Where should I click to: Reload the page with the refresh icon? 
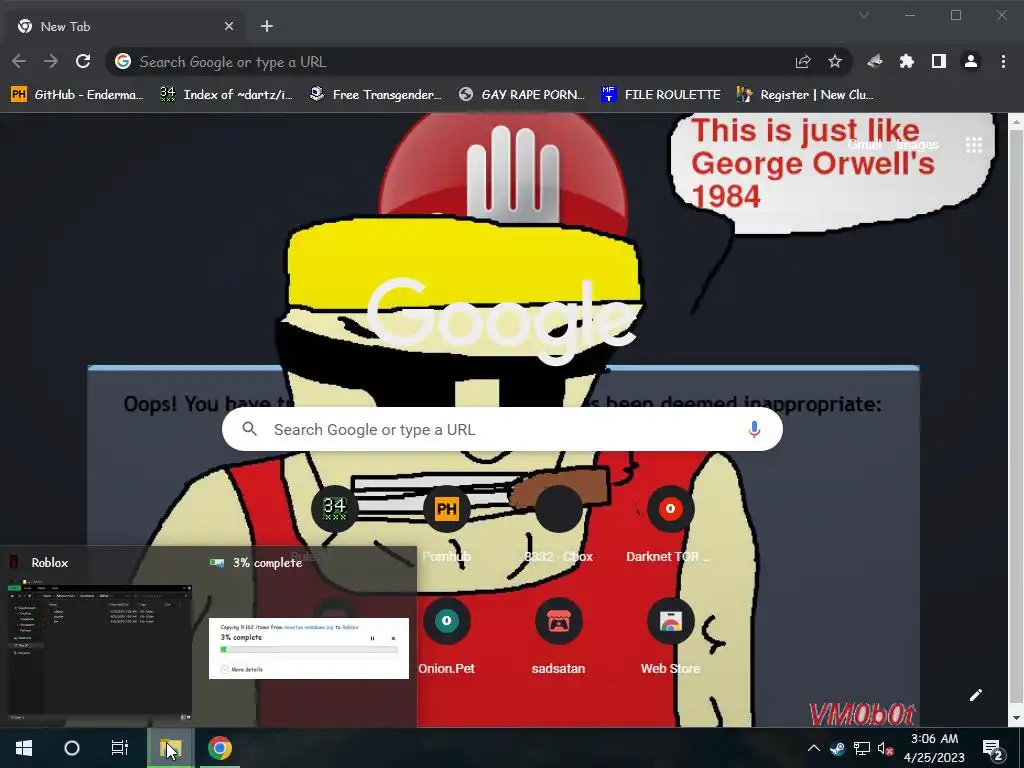click(83, 61)
